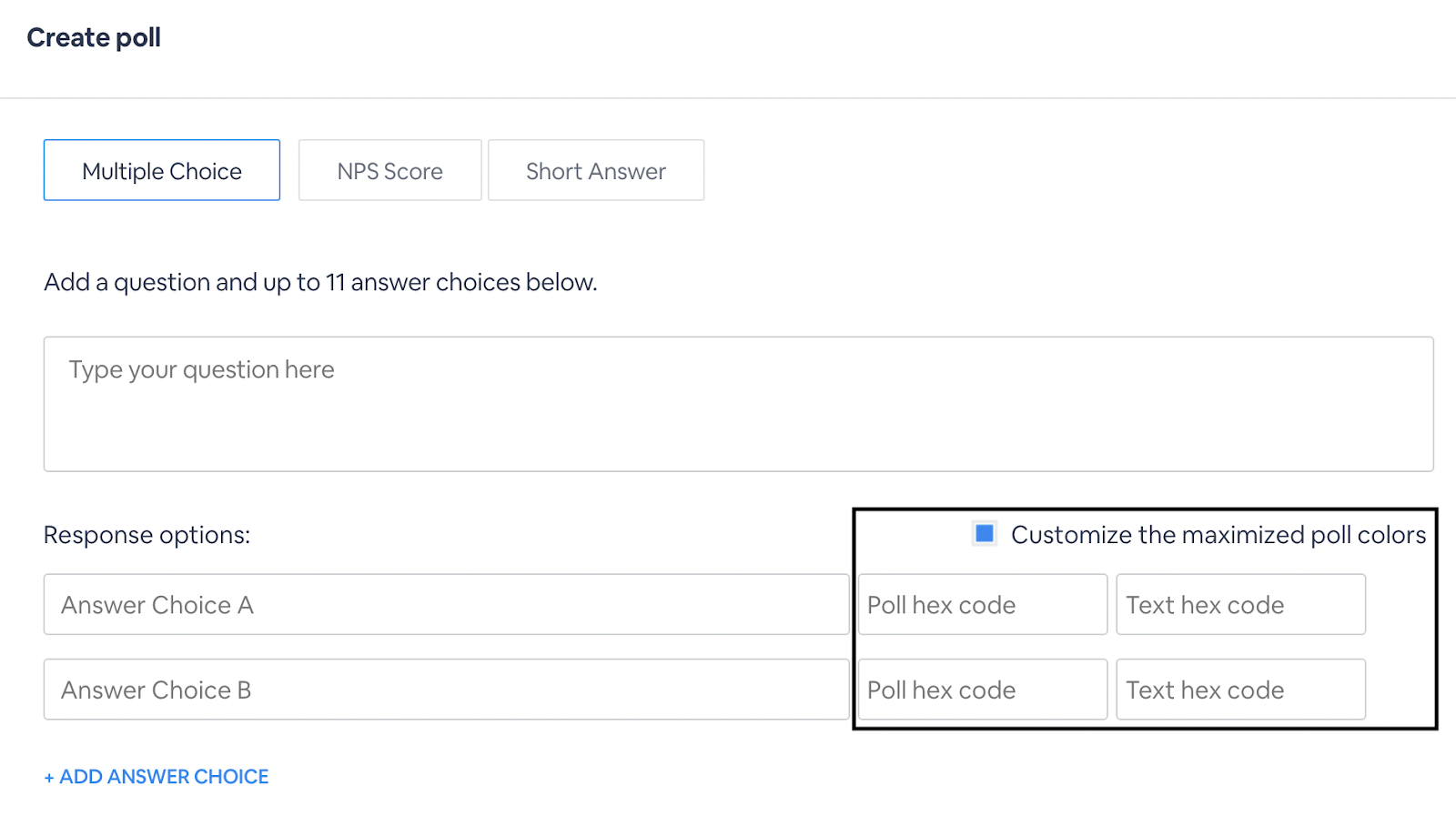Click the ADD ANSWER CHOICE link
The image size is (1456, 816).
[157, 777]
